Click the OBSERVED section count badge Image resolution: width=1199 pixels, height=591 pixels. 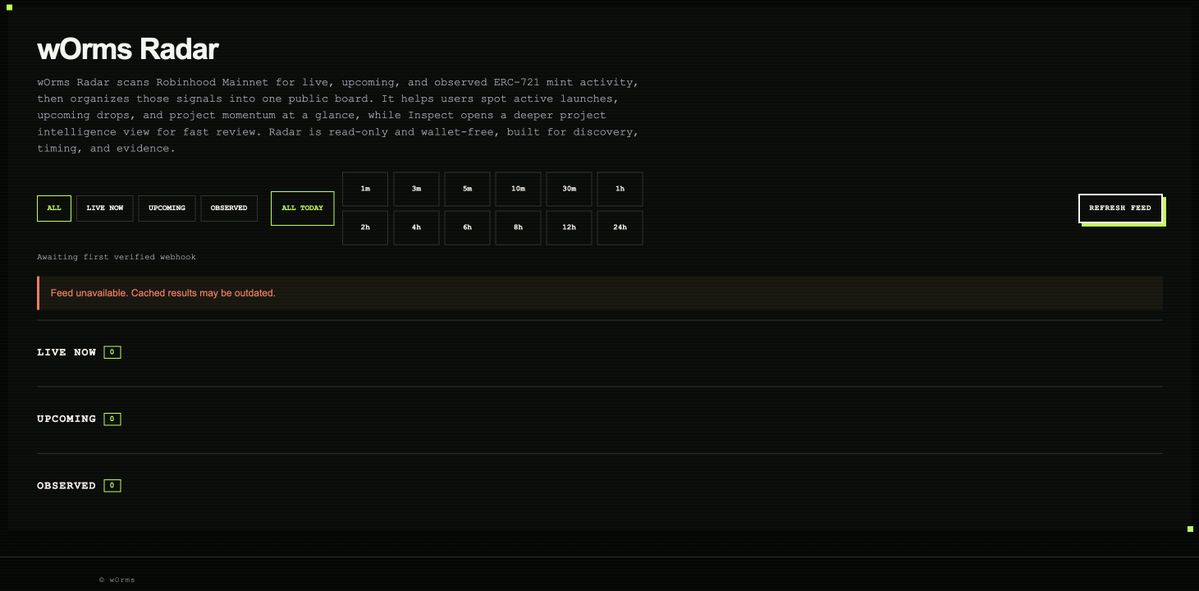click(112, 485)
